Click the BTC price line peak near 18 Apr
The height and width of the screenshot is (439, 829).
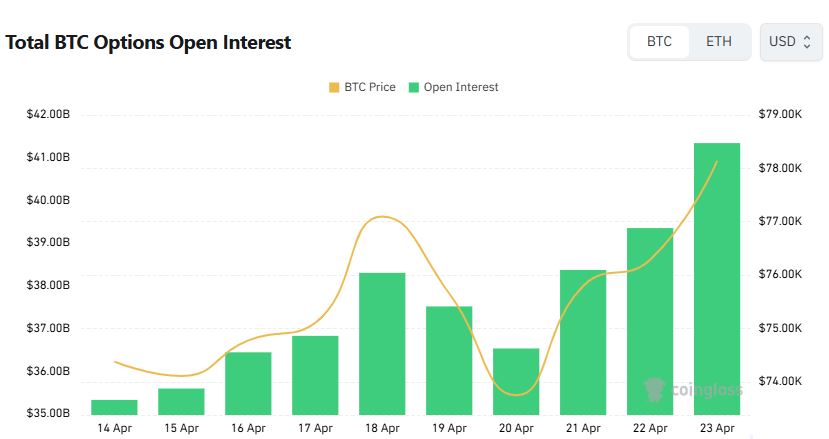379,216
